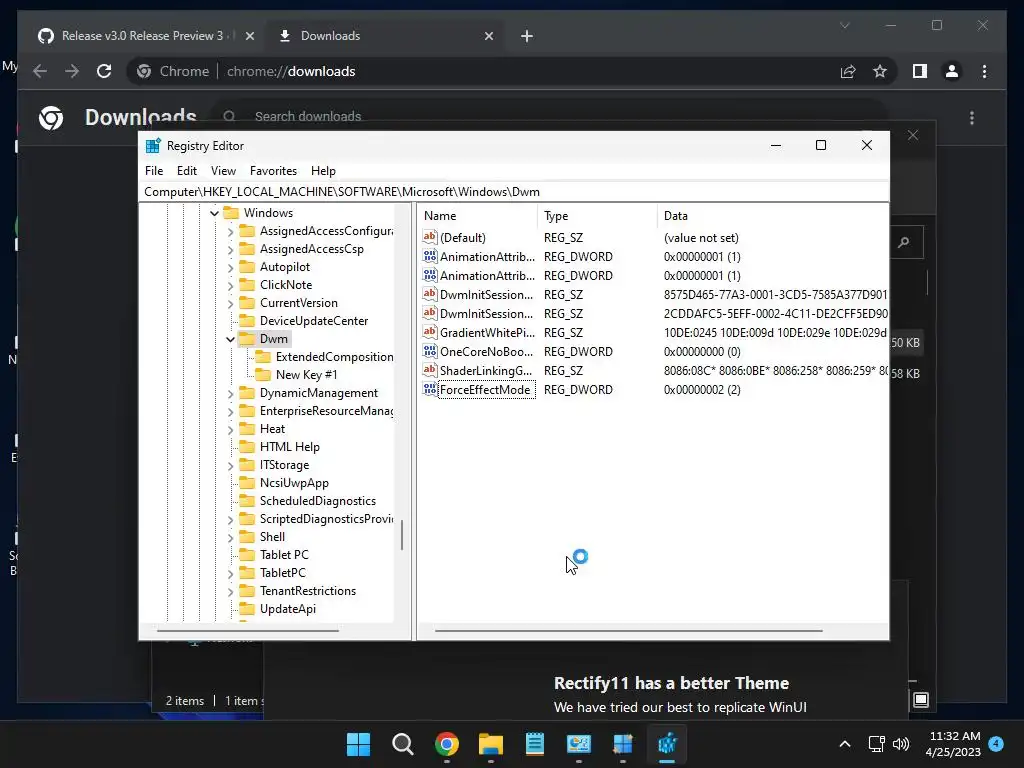Bookmark this page with the star icon
Viewport: 1024px width, 768px height.
tap(880, 71)
